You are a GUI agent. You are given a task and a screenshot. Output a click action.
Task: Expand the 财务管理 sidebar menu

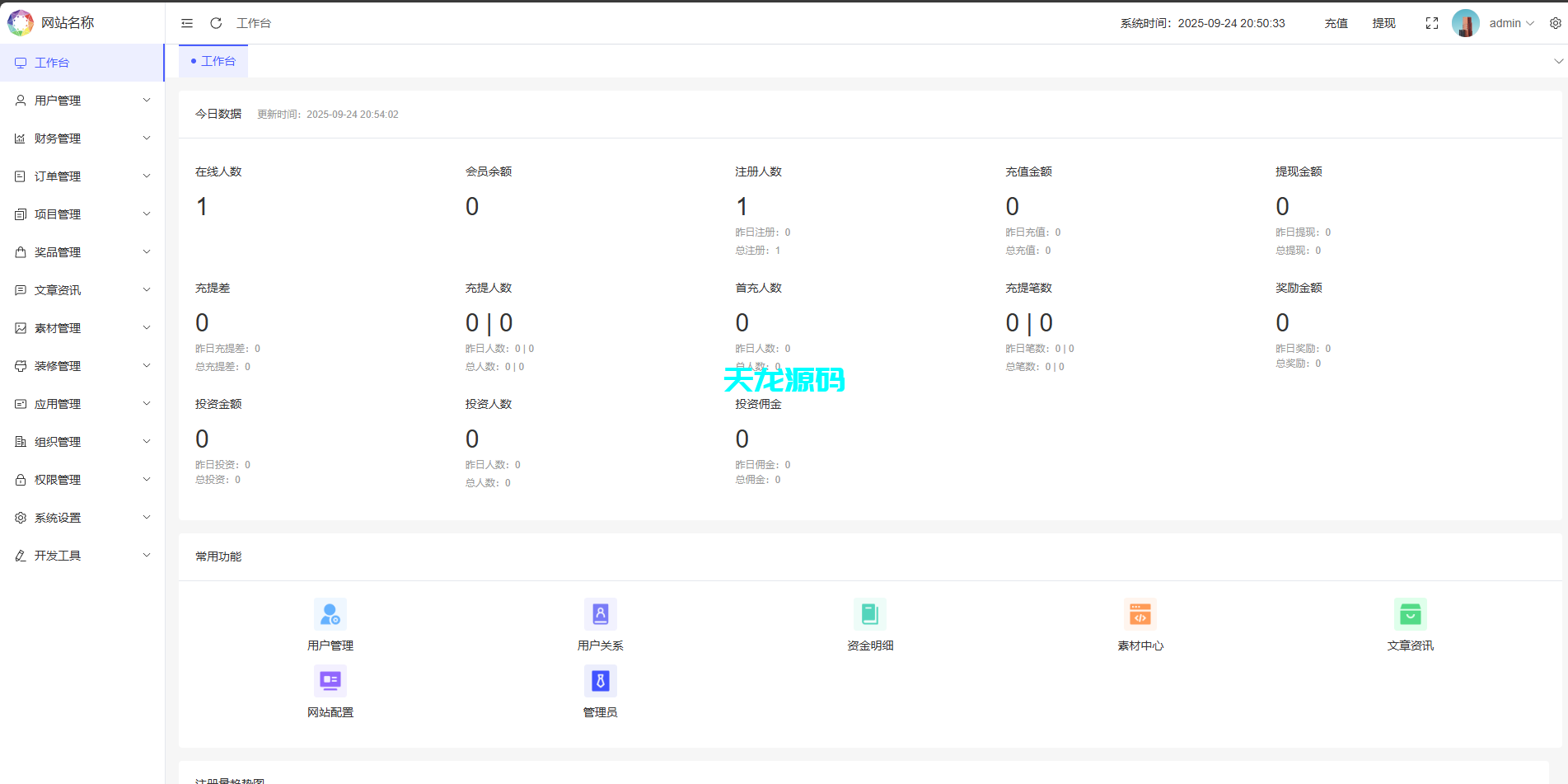click(x=82, y=138)
